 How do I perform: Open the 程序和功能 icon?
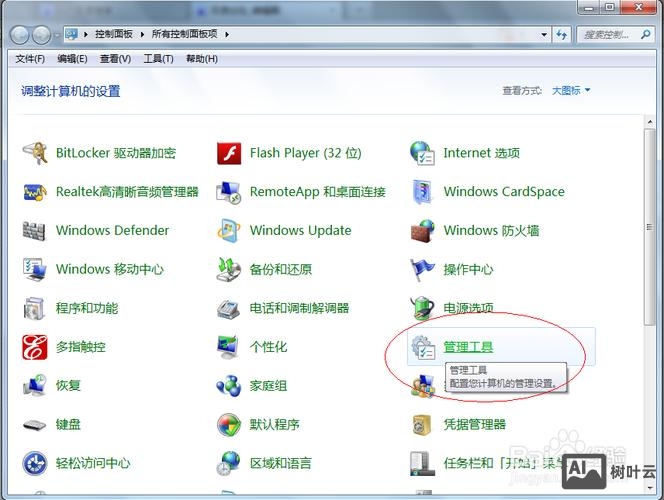click(x=34, y=308)
